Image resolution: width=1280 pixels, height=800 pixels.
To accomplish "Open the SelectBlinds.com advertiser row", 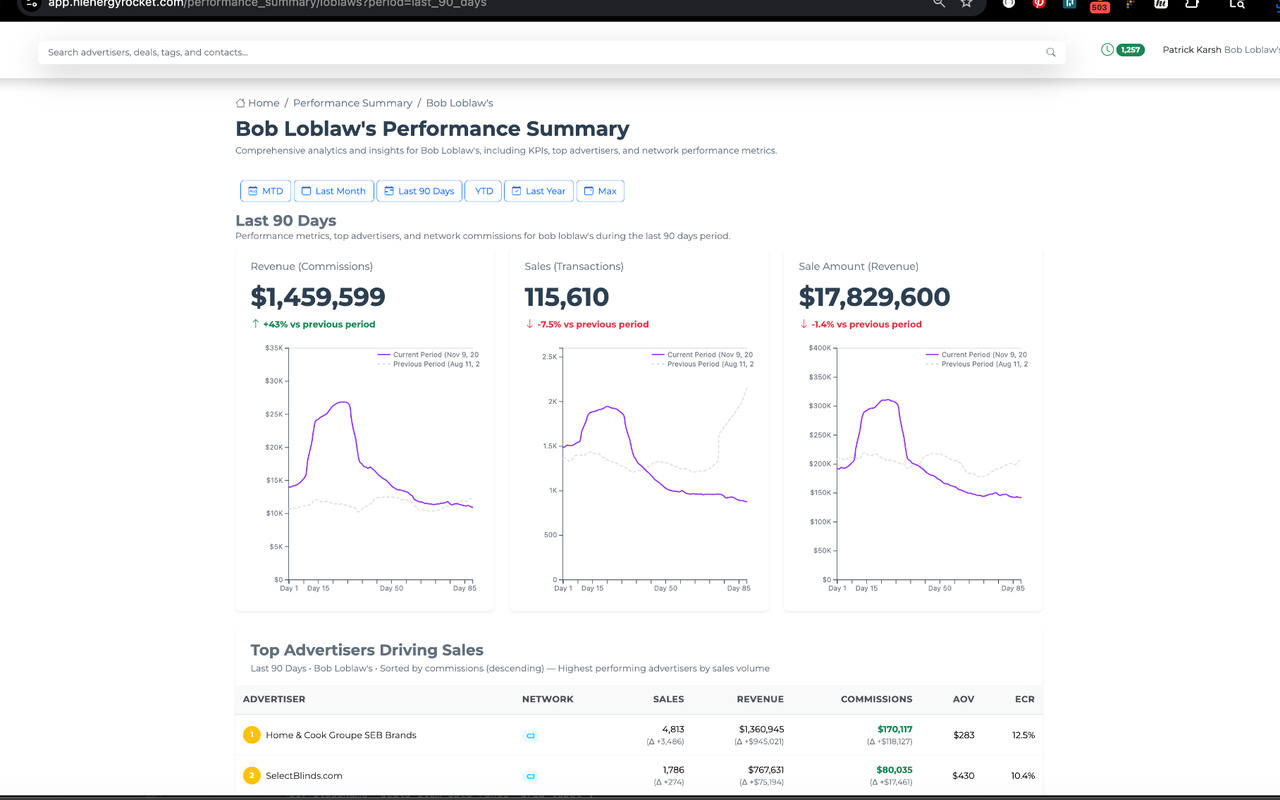I will click(x=304, y=776).
